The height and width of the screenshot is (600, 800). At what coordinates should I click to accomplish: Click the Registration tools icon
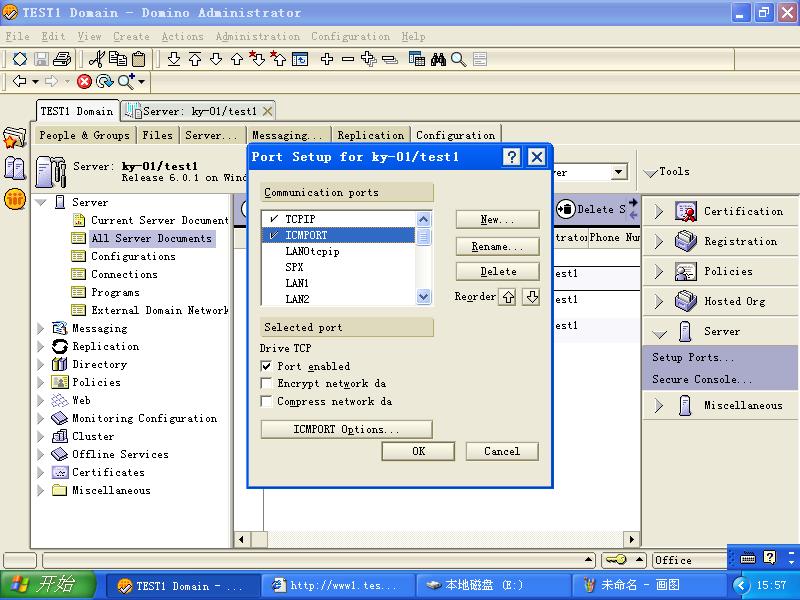click(x=685, y=242)
